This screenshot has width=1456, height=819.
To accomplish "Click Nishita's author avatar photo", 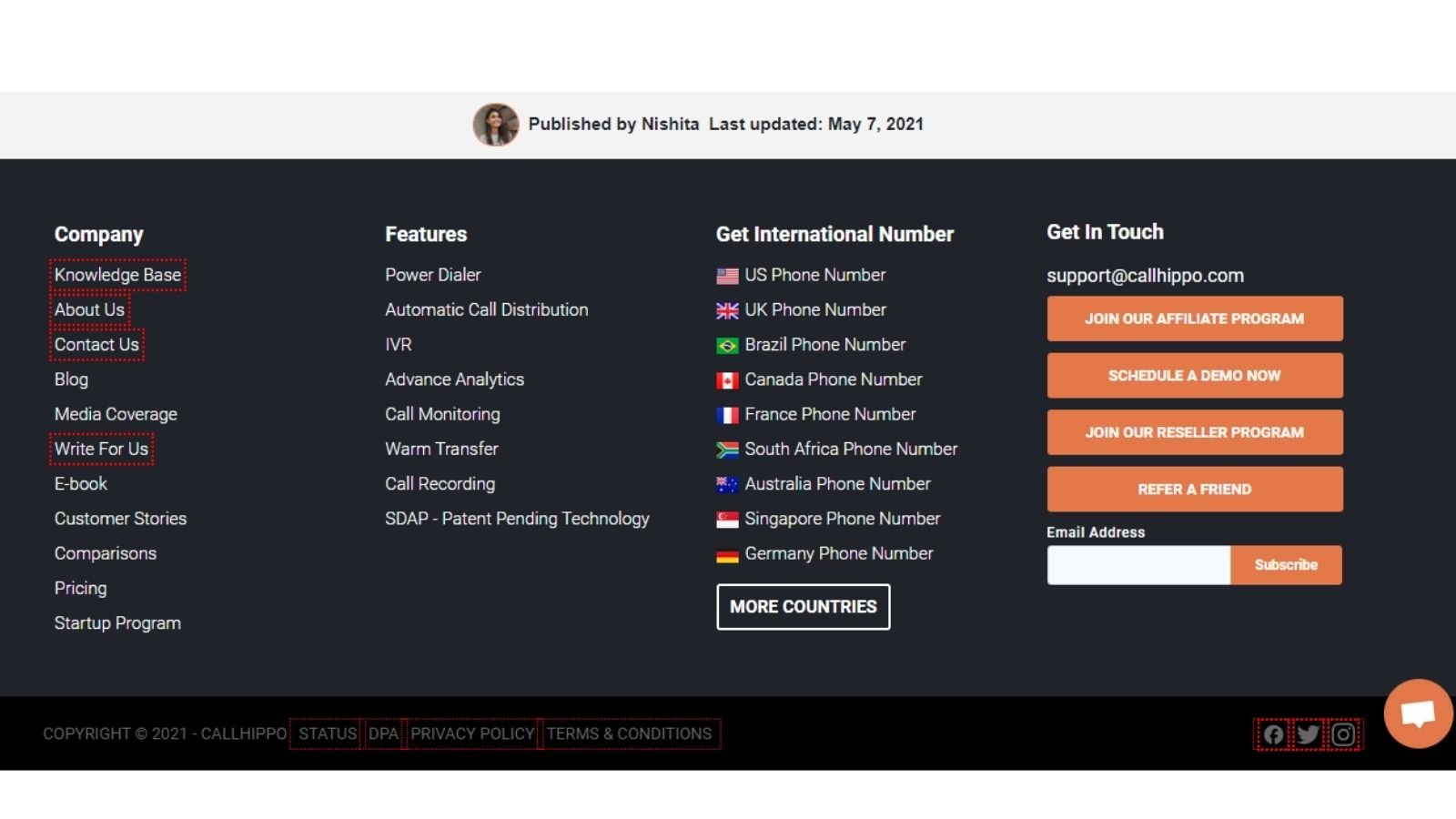I will [x=496, y=125].
